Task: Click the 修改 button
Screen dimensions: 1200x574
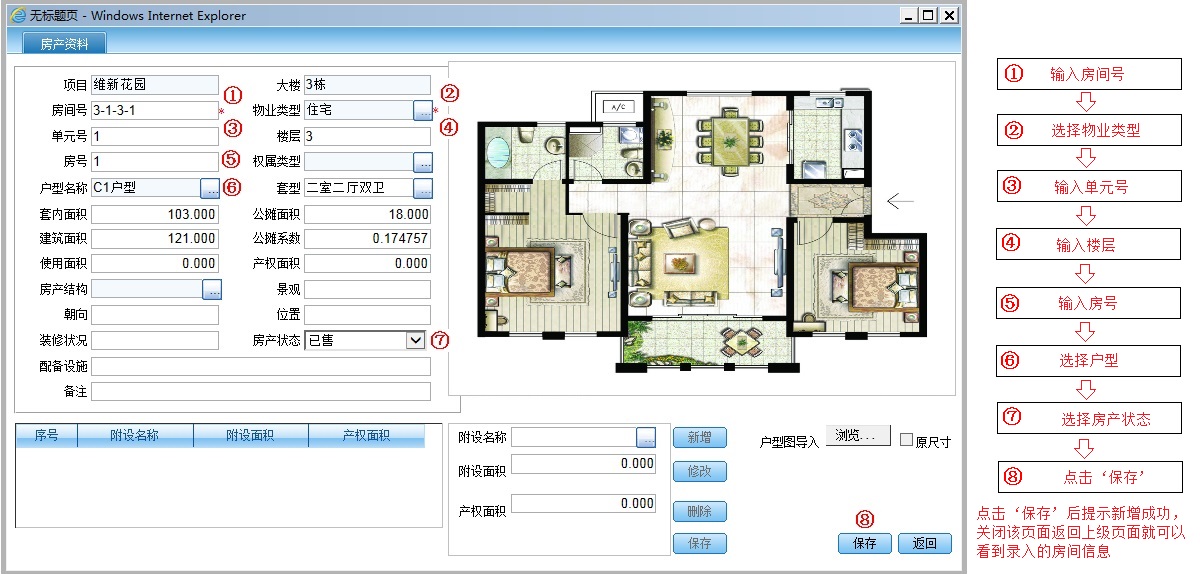Action: coord(699,471)
